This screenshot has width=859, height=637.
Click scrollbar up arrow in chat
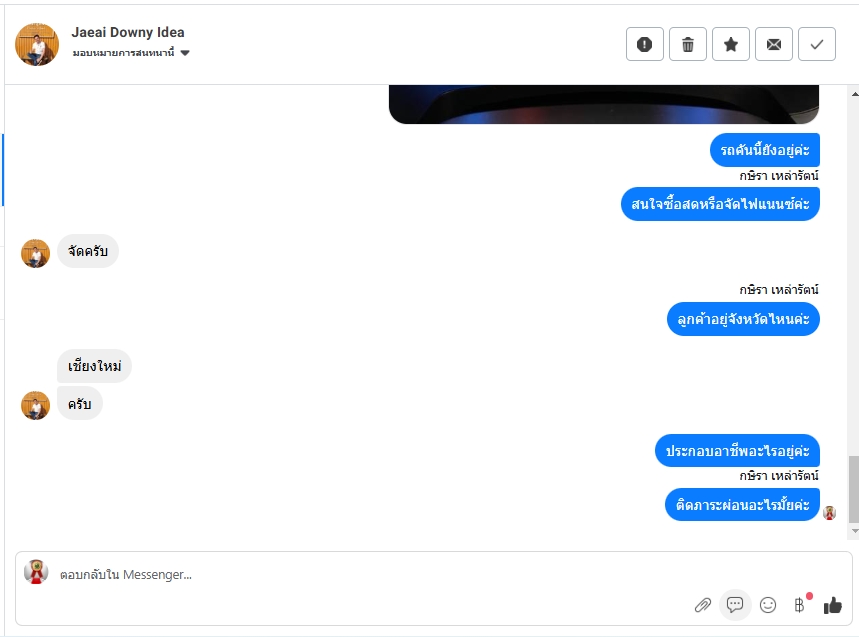[x=854, y=94]
